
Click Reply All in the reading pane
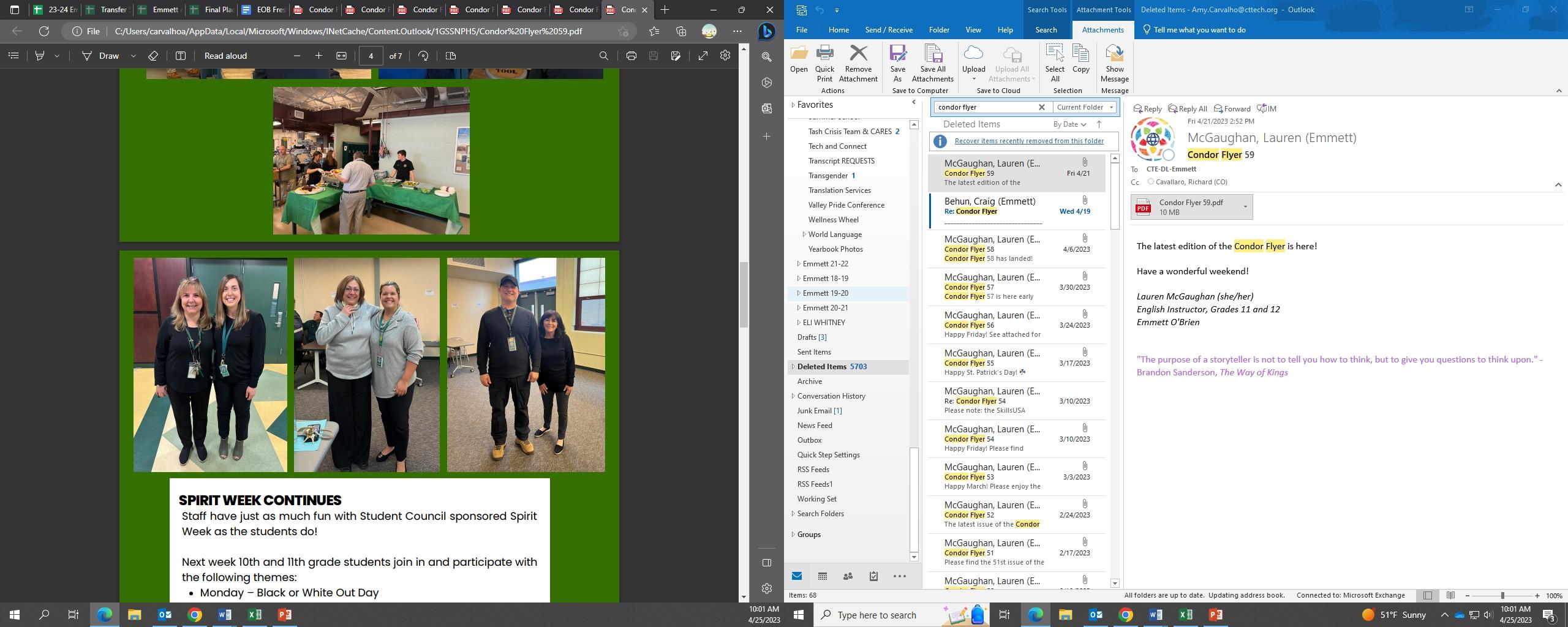click(1187, 109)
